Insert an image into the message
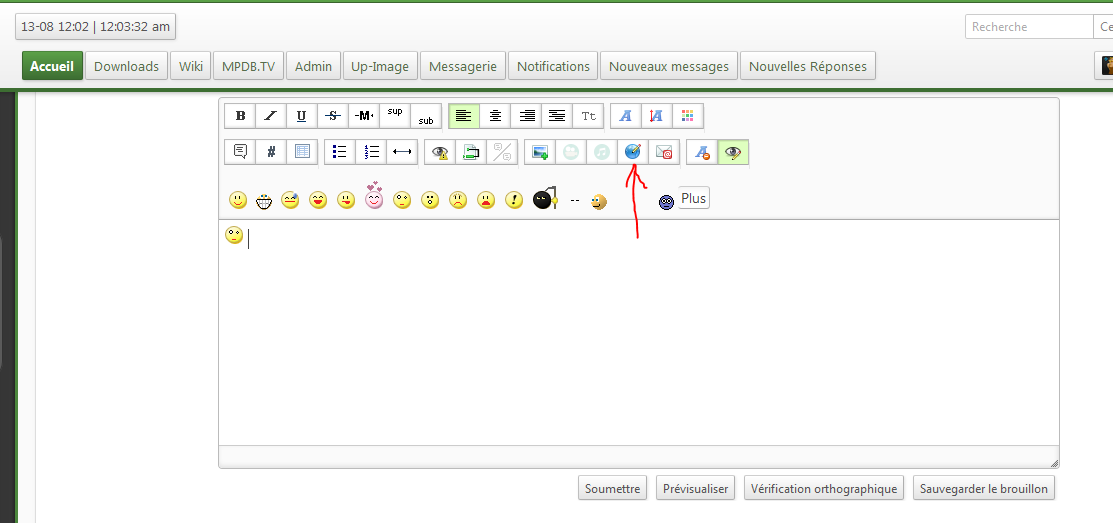 tap(540, 152)
